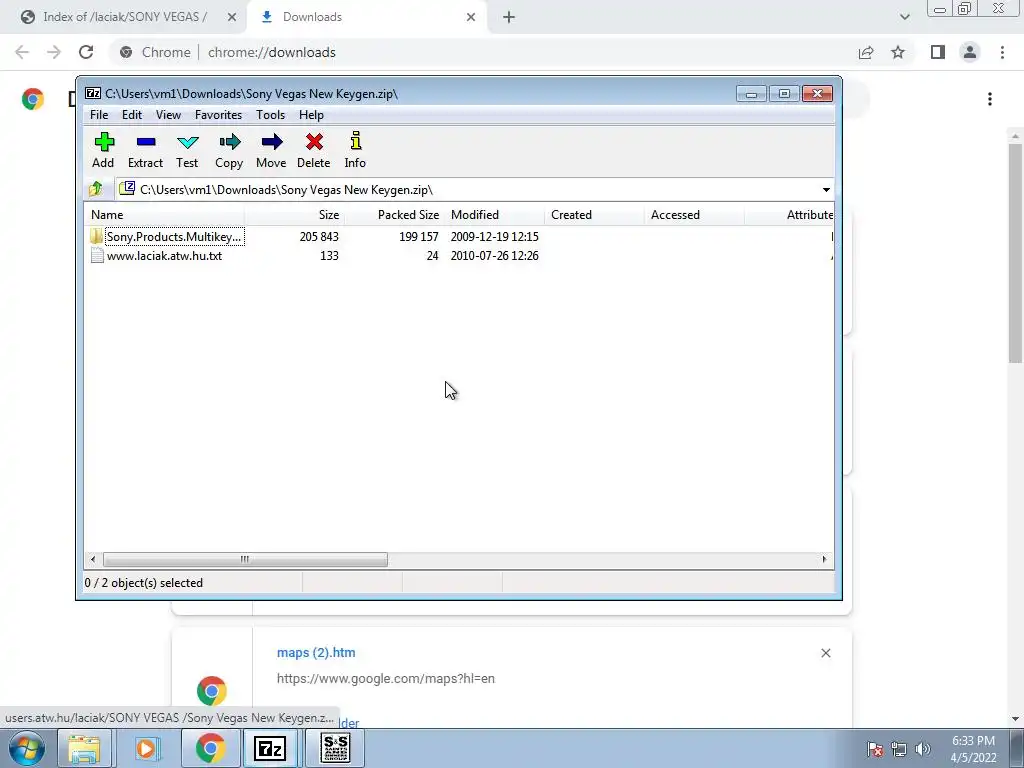Click the network tray icon
This screenshot has width=1024, height=768.
click(x=899, y=749)
